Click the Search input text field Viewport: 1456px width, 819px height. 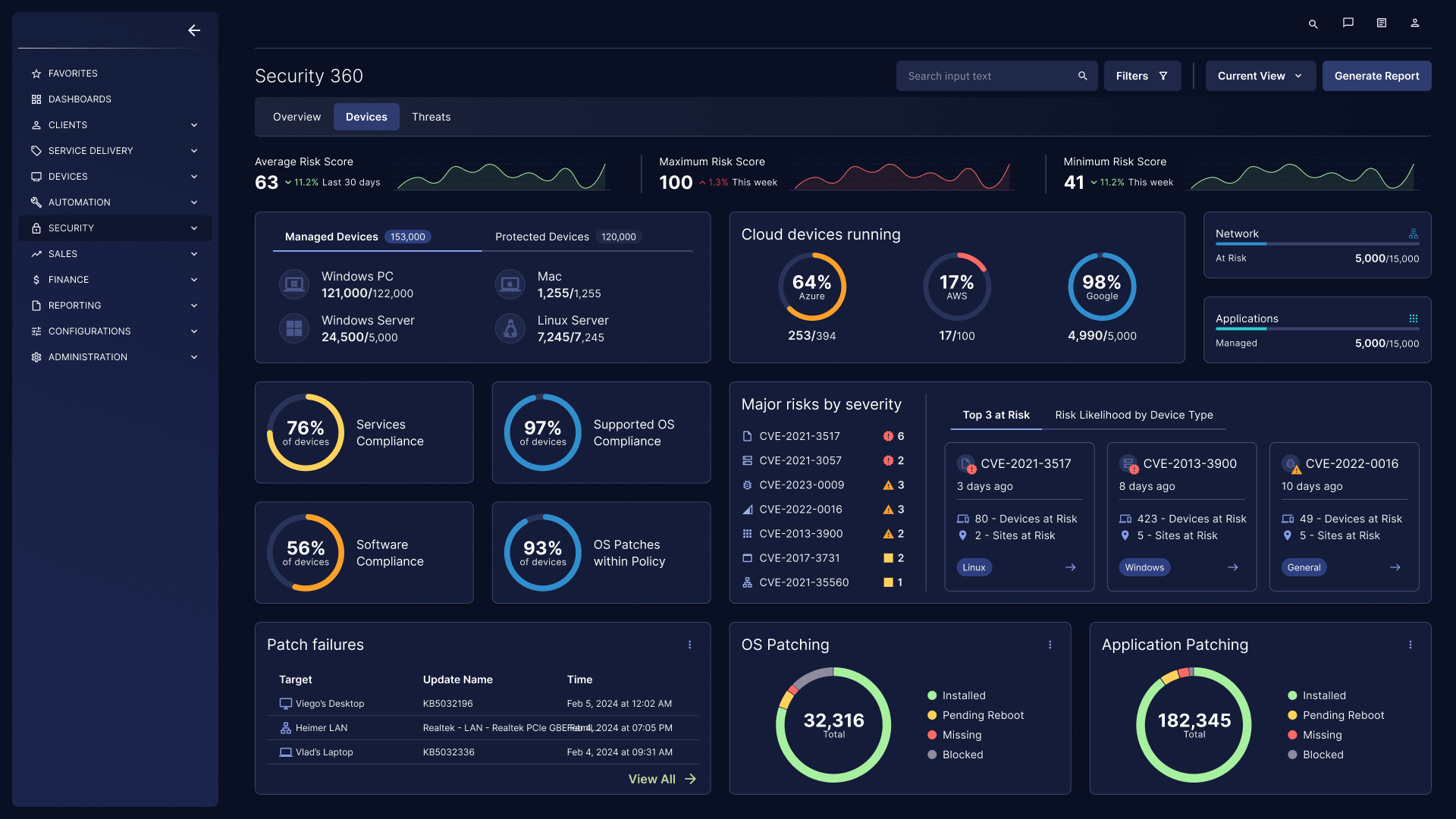tap(986, 76)
